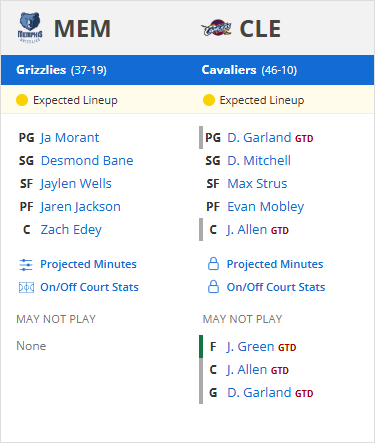This screenshot has width=375, height=443.
Task: Click the Cavaliers on/off court lock icon
Action: click(213, 287)
